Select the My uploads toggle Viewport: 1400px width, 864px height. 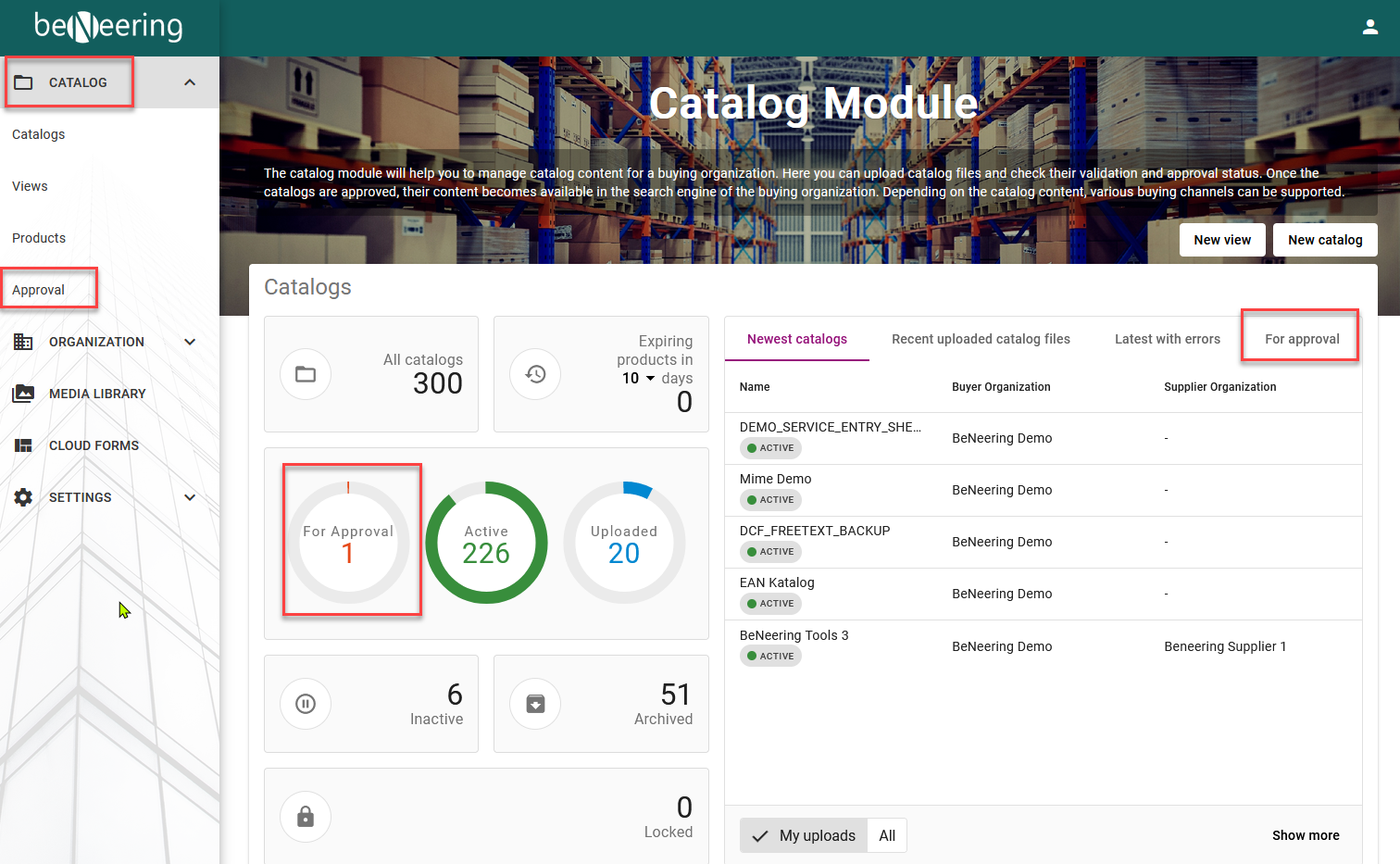tap(804, 835)
